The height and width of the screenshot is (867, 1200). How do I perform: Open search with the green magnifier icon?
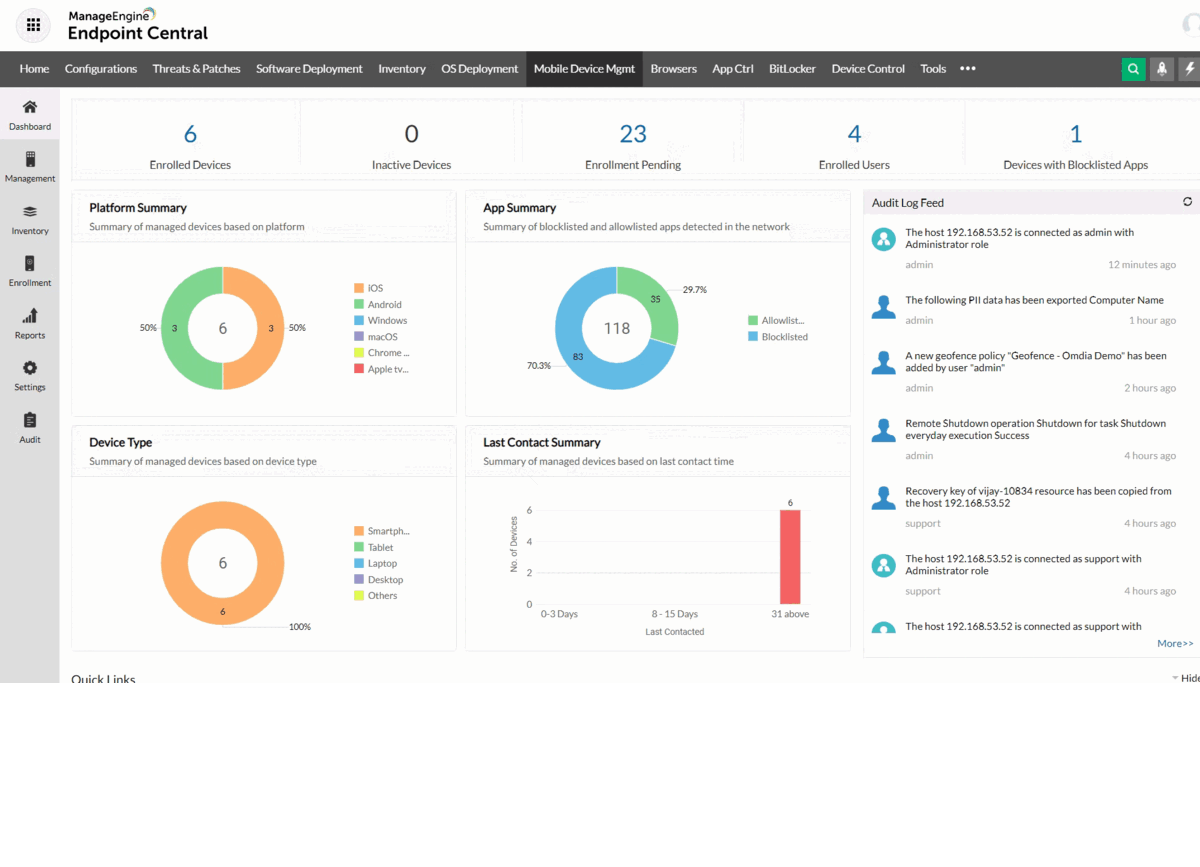point(1133,68)
